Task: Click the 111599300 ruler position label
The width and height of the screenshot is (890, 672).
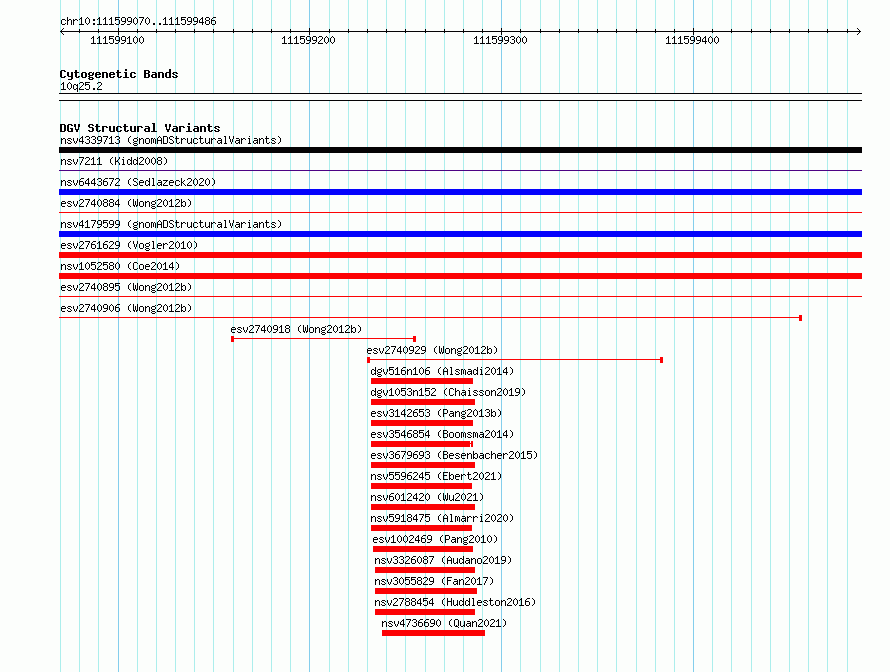Action: (x=500, y=40)
